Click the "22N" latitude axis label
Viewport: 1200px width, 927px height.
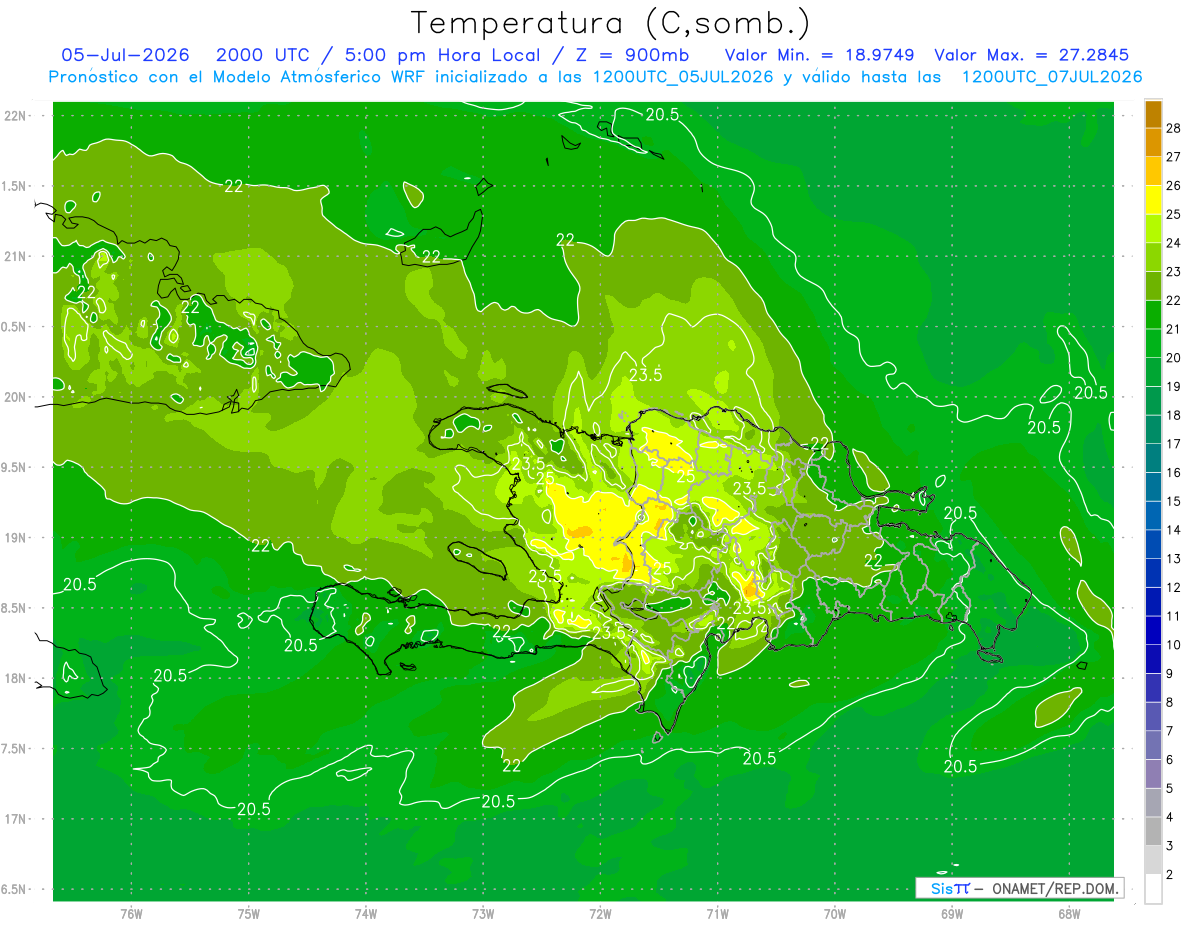[x=15, y=116]
